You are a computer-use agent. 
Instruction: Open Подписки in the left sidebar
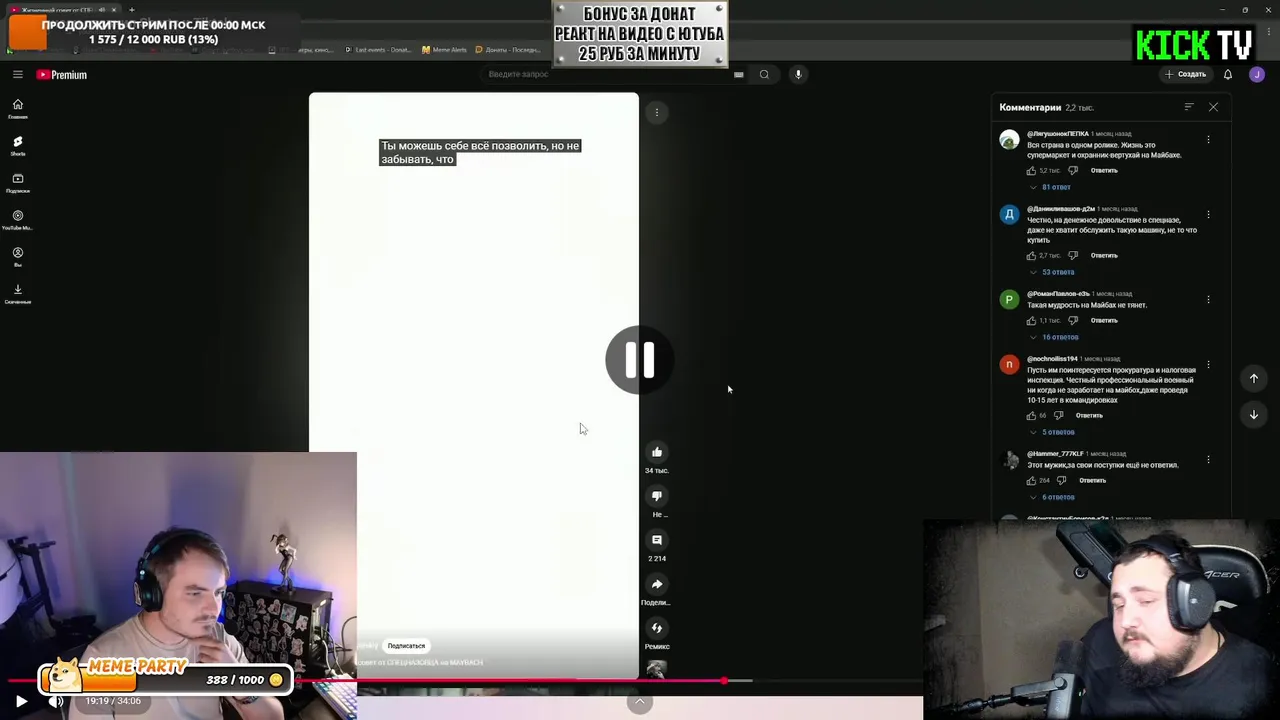point(18,183)
